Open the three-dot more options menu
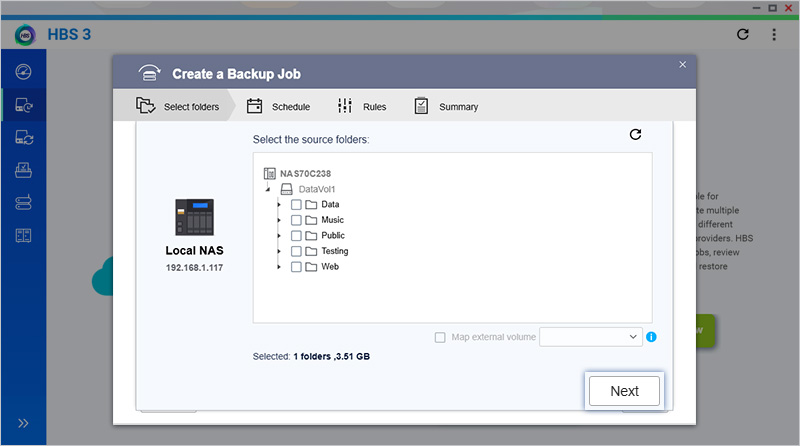Image resolution: width=800 pixels, height=446 pixels. click(x=774, y=34)
